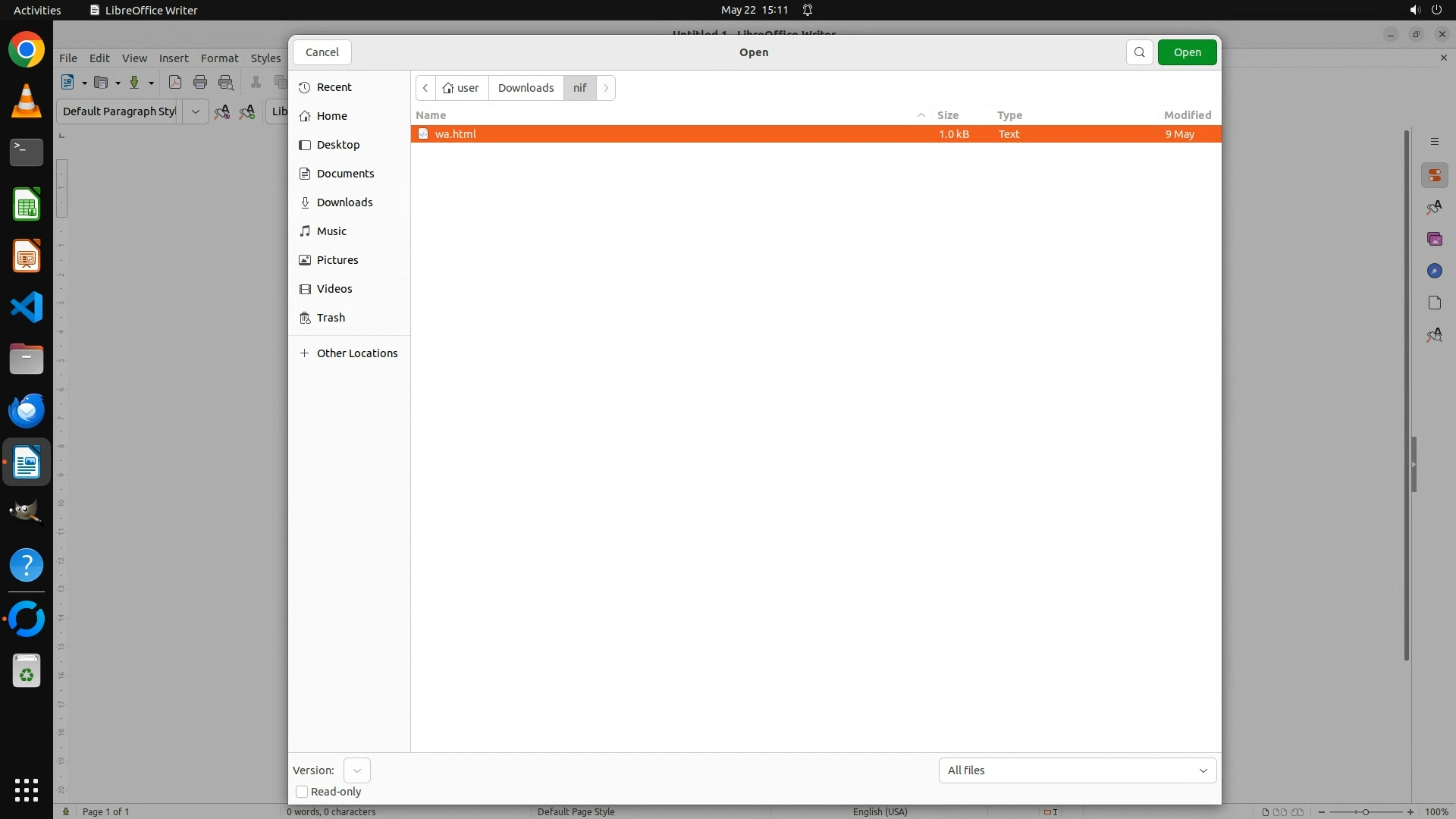Enable the Read-only checkbox

pyautogui.click(x=302, y=792)
